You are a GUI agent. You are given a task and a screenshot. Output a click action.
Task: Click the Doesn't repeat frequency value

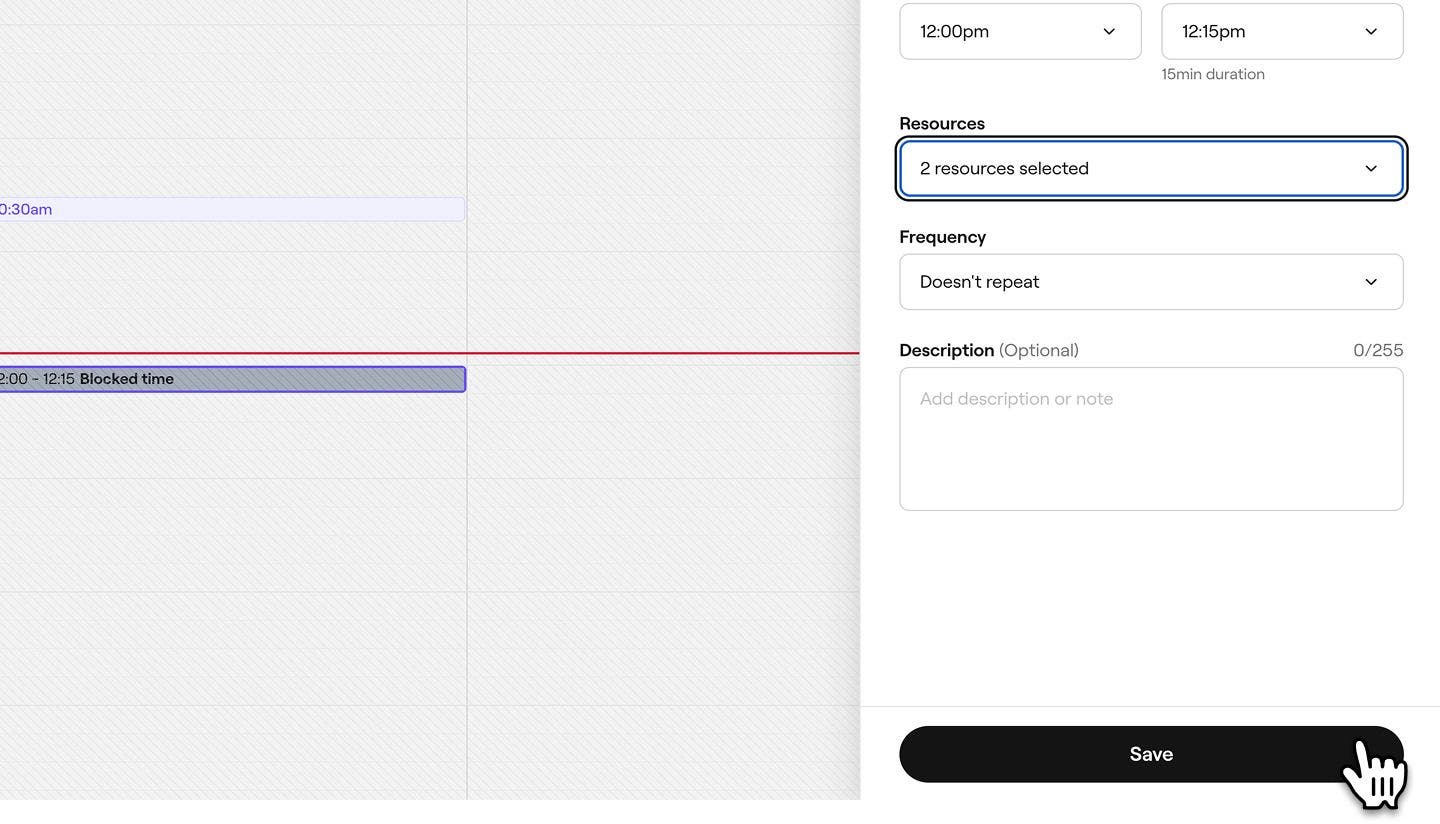[979, 281]
